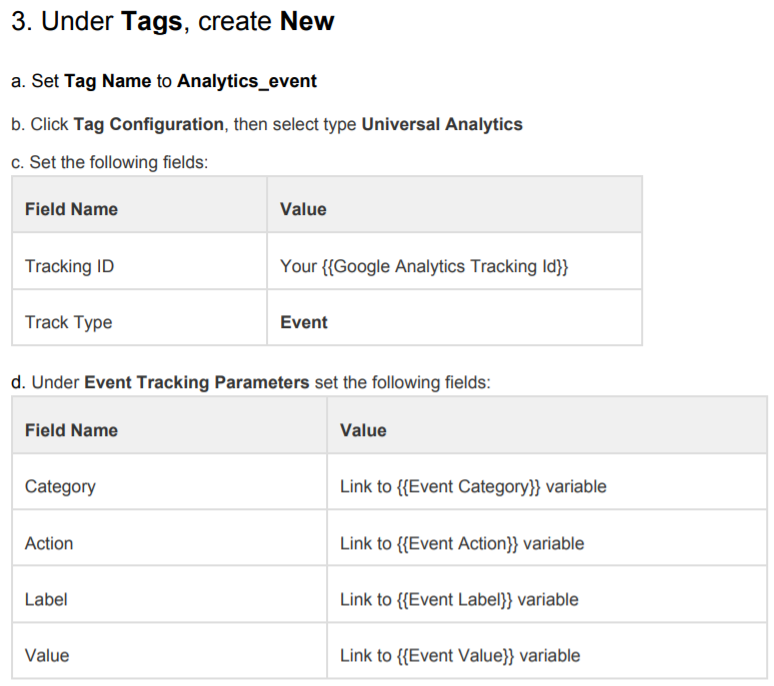
Task: Click the 'Under Tags, create New' heading
Action: [172, 22]
